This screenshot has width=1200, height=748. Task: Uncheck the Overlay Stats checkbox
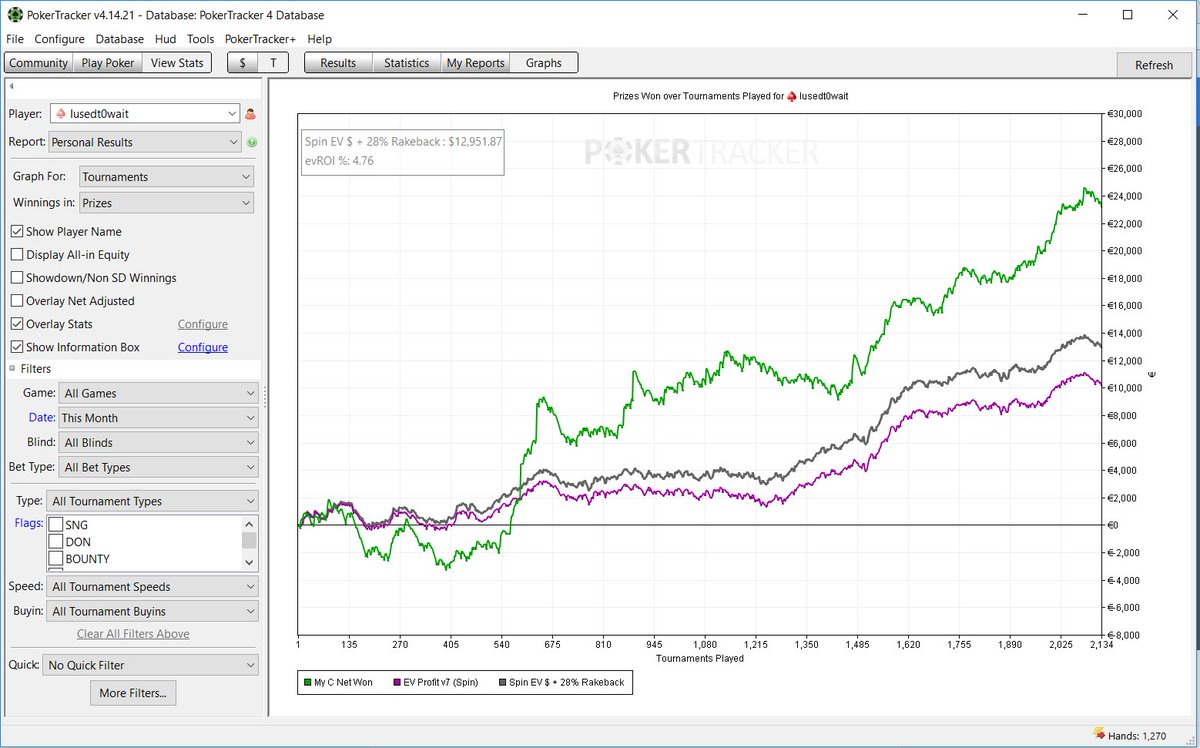(x=17, y=324)
